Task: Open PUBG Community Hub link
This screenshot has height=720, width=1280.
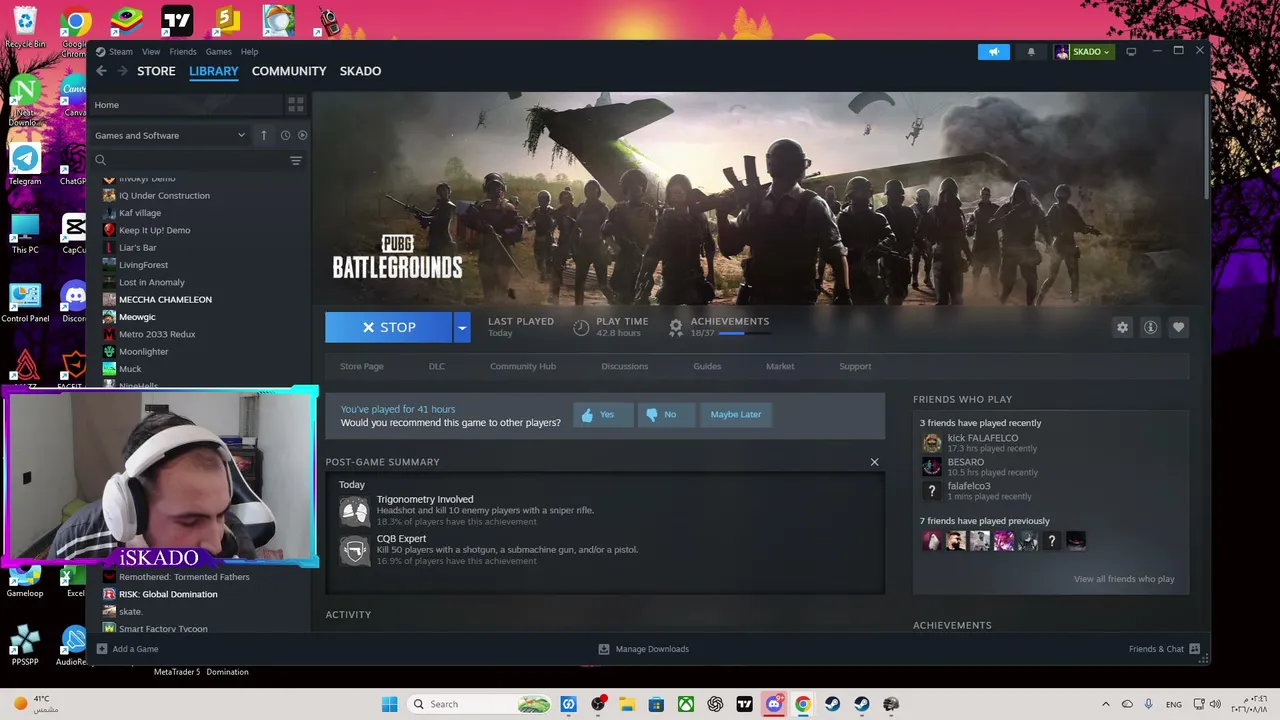Action: (x=523, y=366)
